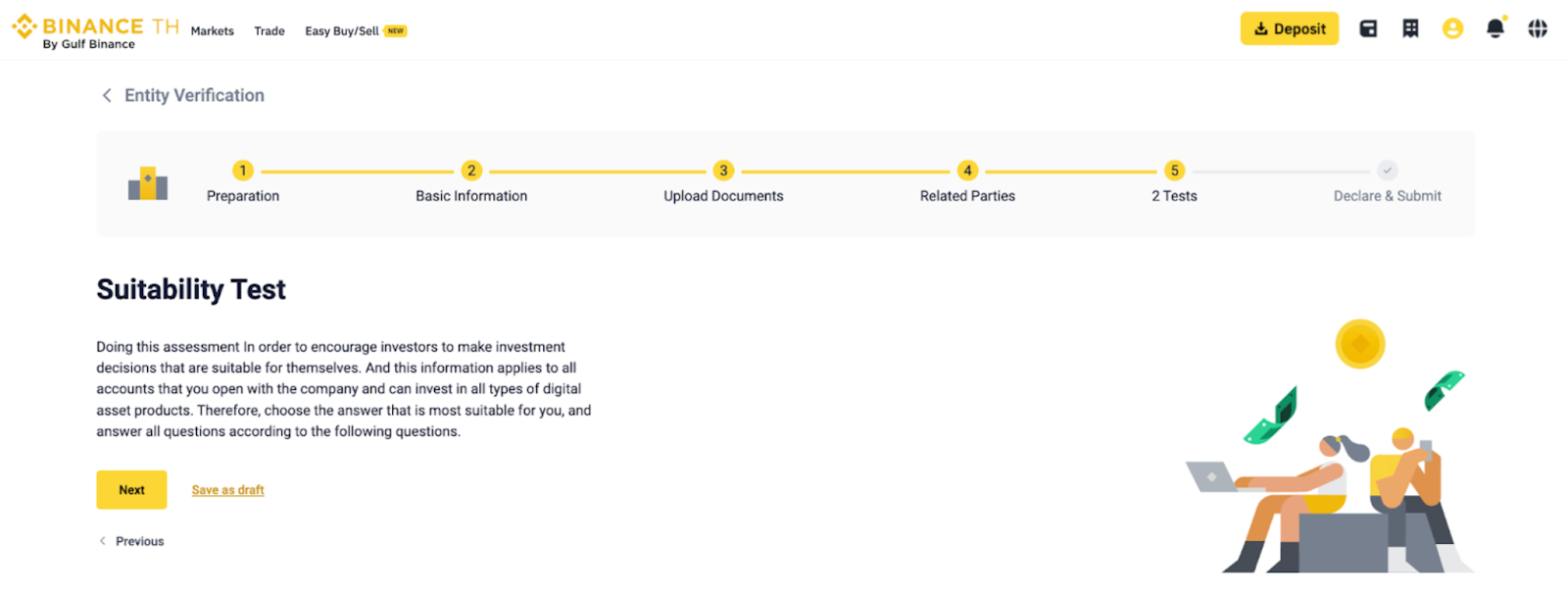Click Next to start the Suitability Test
The image size is (1568, 593).
tap(131, 490)
